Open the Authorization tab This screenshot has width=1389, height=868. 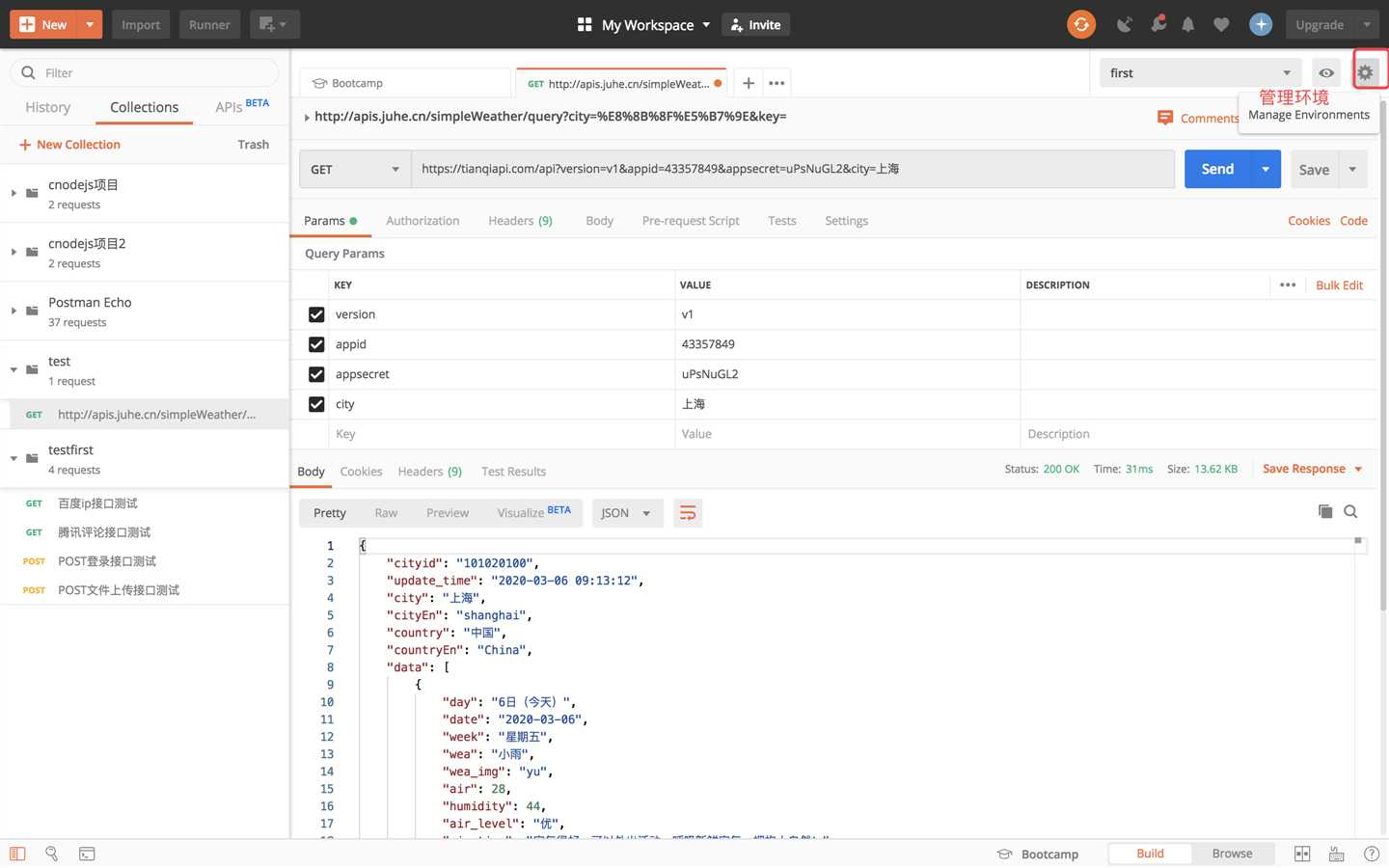[422, 221]
